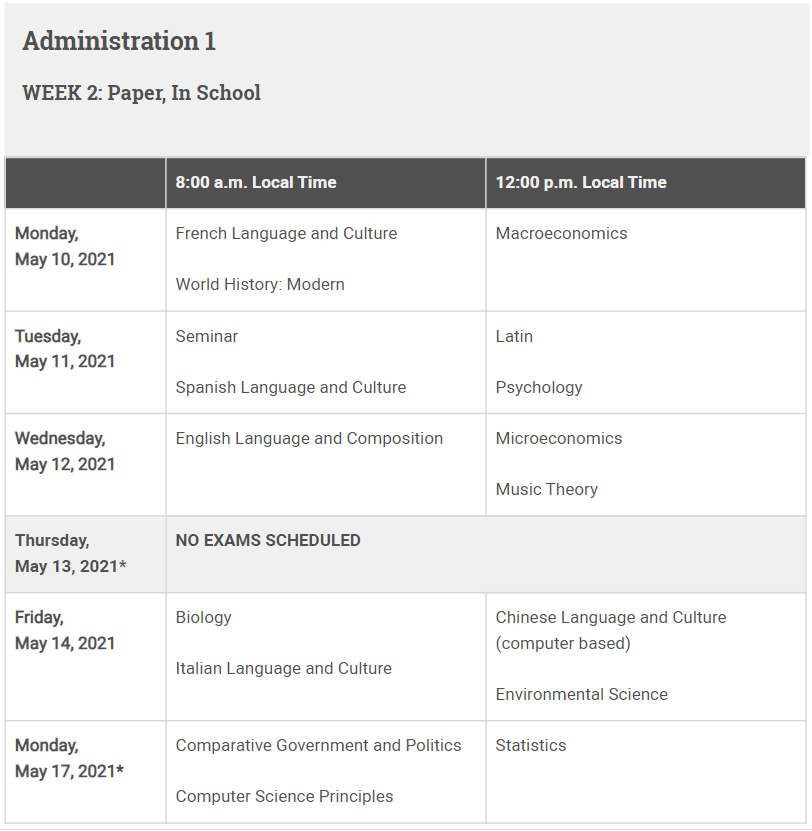
Task: Click World History: Modern exam entry
Action: (260, 284)
